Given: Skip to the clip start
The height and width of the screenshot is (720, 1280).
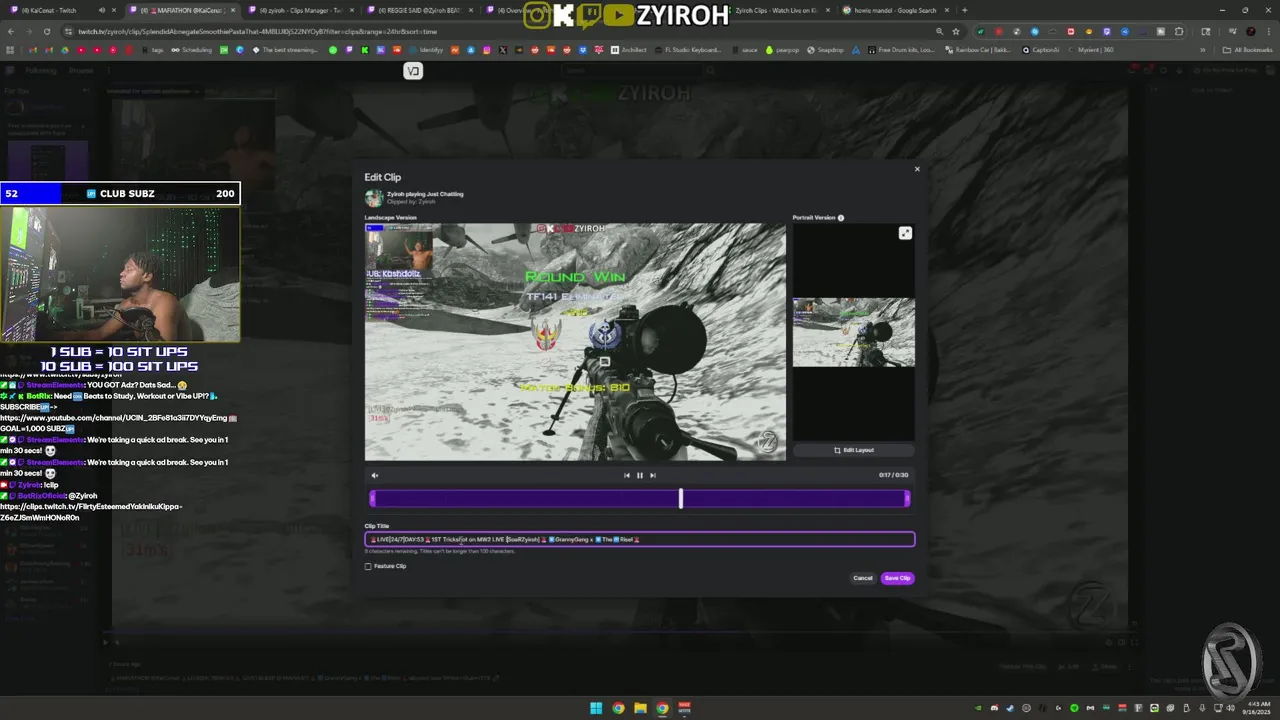Looking at the screenshot, I should pyautogui.click(x=627, y=475).
